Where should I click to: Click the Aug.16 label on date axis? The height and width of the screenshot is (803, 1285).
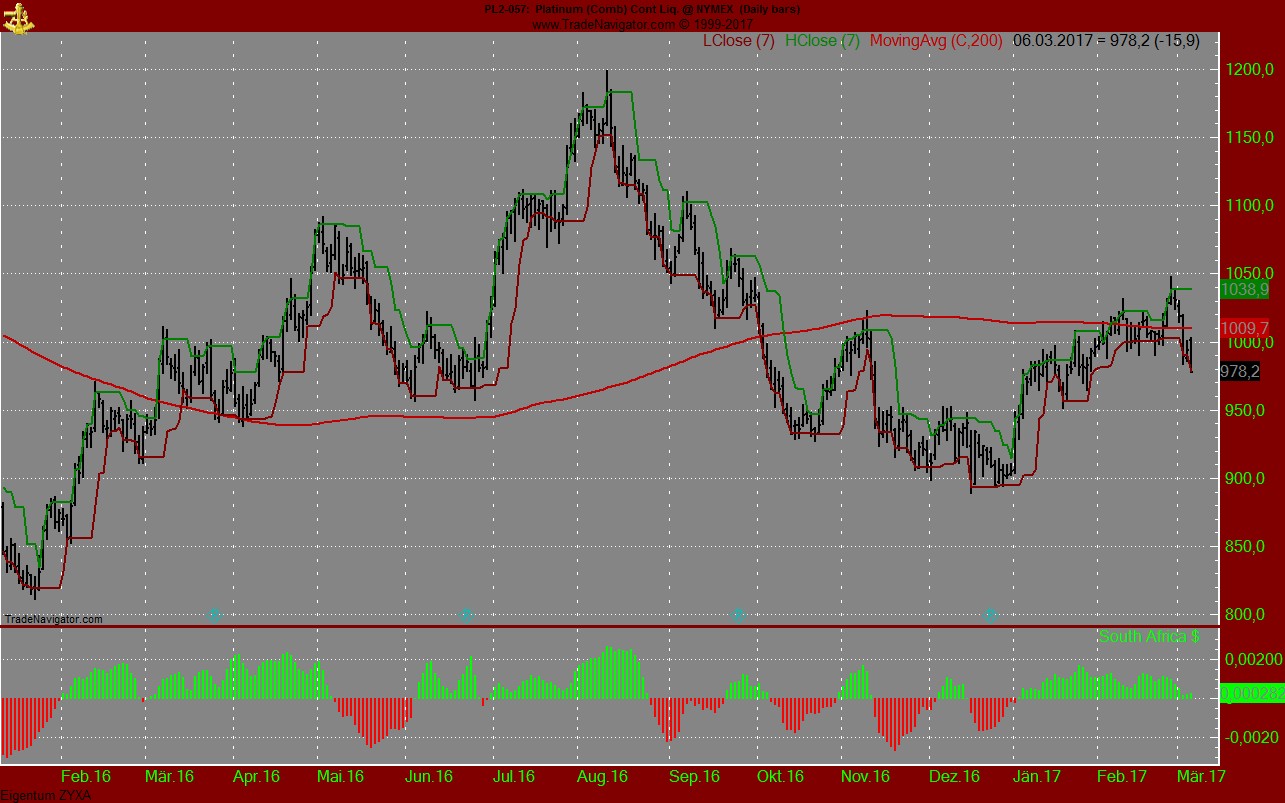(602, 776)
